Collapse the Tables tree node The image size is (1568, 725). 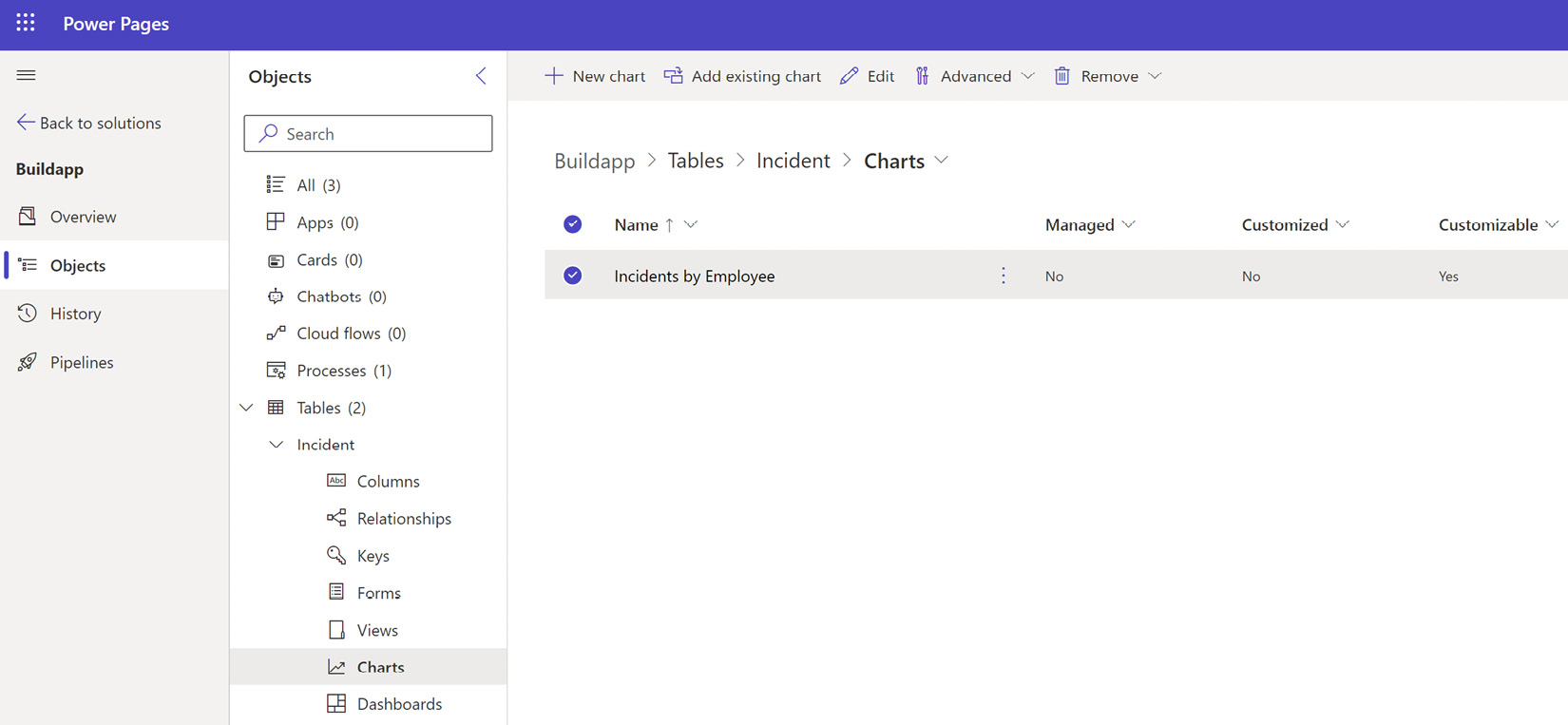[247, 407]
